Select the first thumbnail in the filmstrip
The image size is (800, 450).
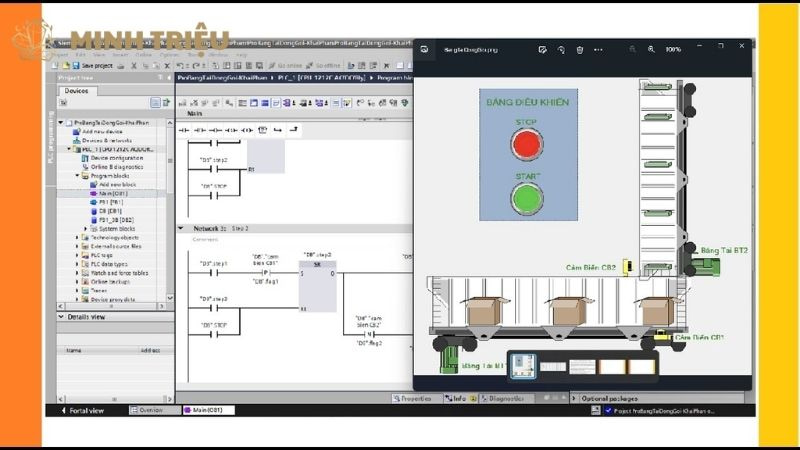coord(522,366)
